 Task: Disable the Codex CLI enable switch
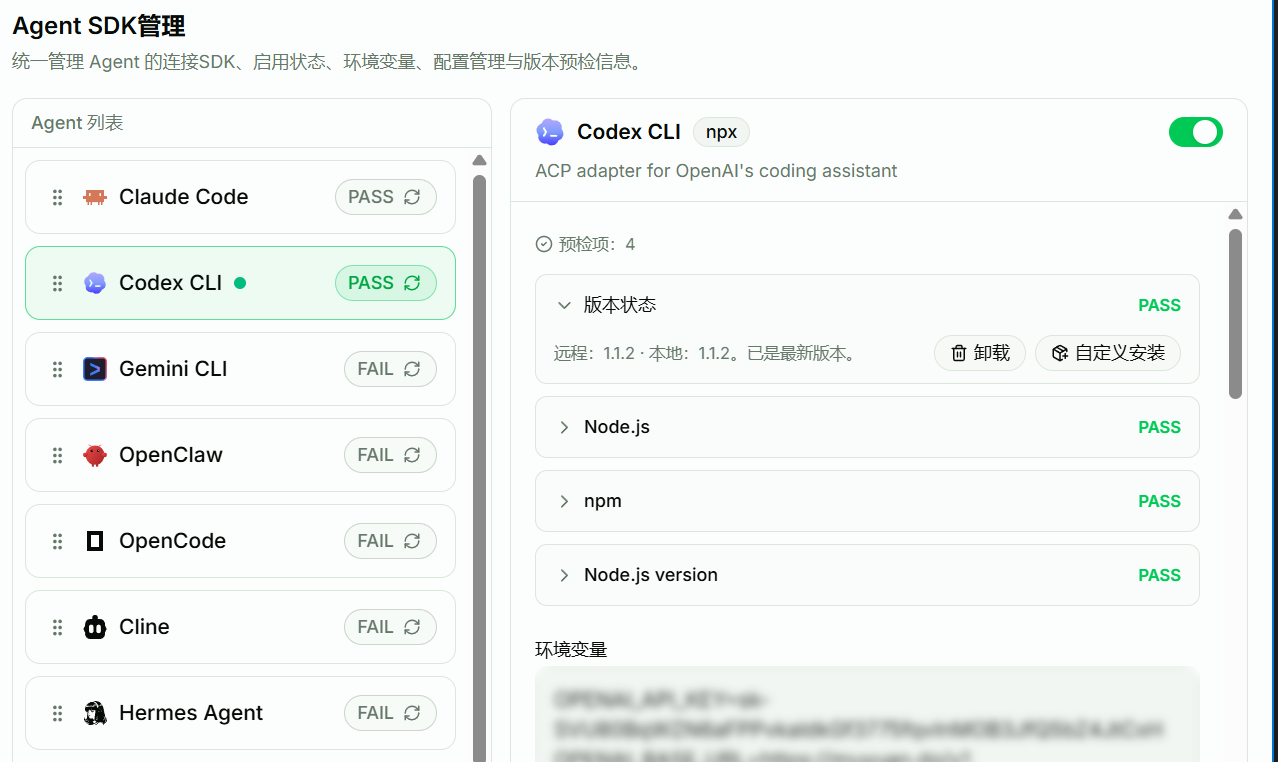1196,132
